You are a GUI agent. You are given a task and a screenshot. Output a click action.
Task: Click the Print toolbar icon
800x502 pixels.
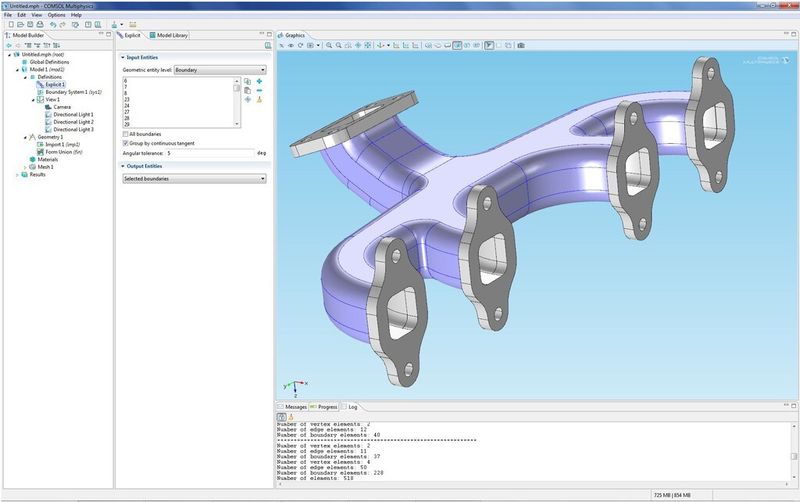(40, 24)
